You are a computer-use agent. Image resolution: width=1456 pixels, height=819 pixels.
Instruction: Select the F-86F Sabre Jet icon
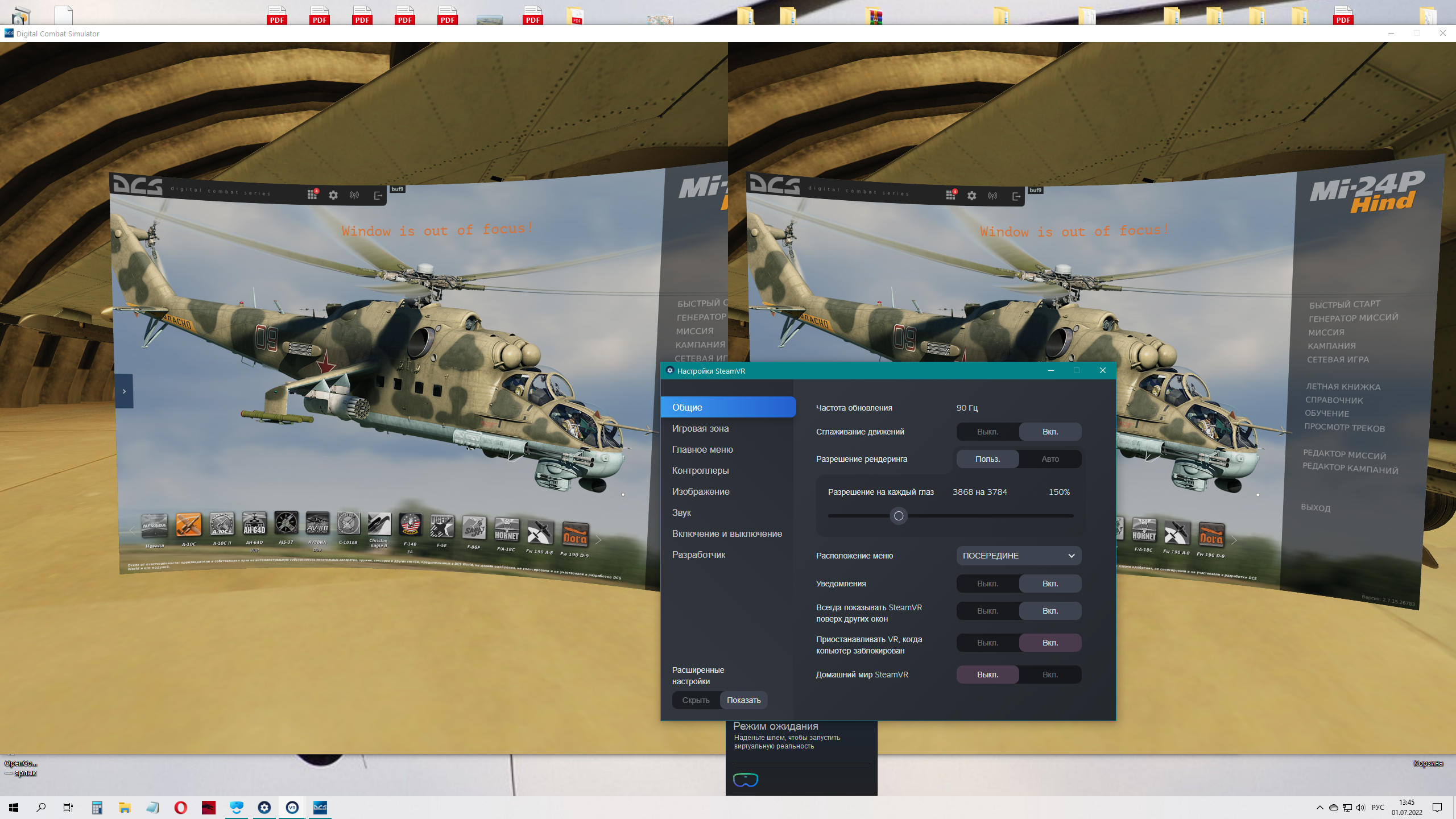tap(474, 528)
